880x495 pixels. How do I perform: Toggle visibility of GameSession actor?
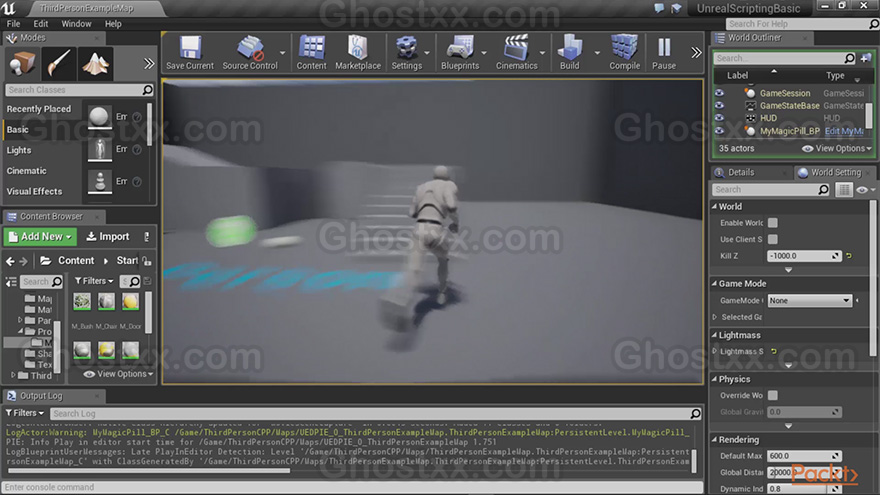click(x=719, y=93)
